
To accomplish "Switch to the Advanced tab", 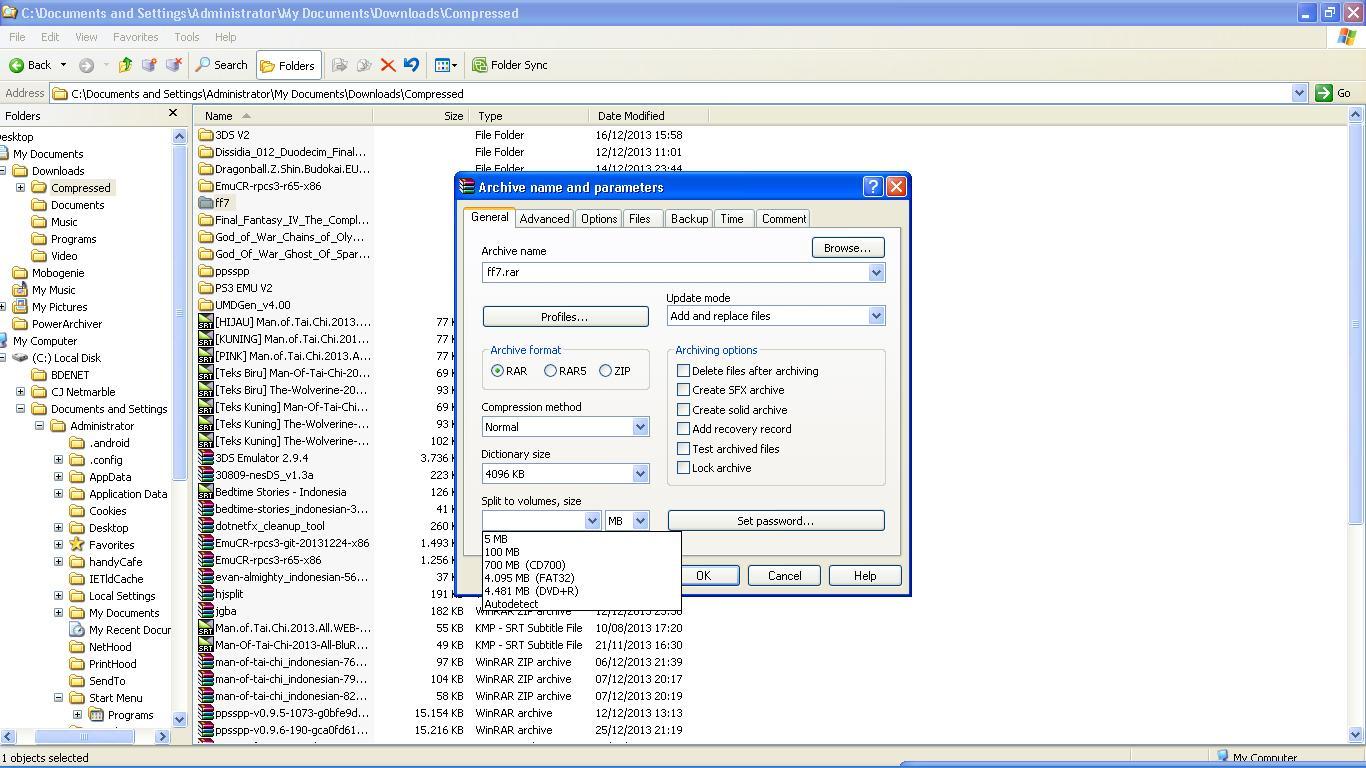I will point(544,219).
